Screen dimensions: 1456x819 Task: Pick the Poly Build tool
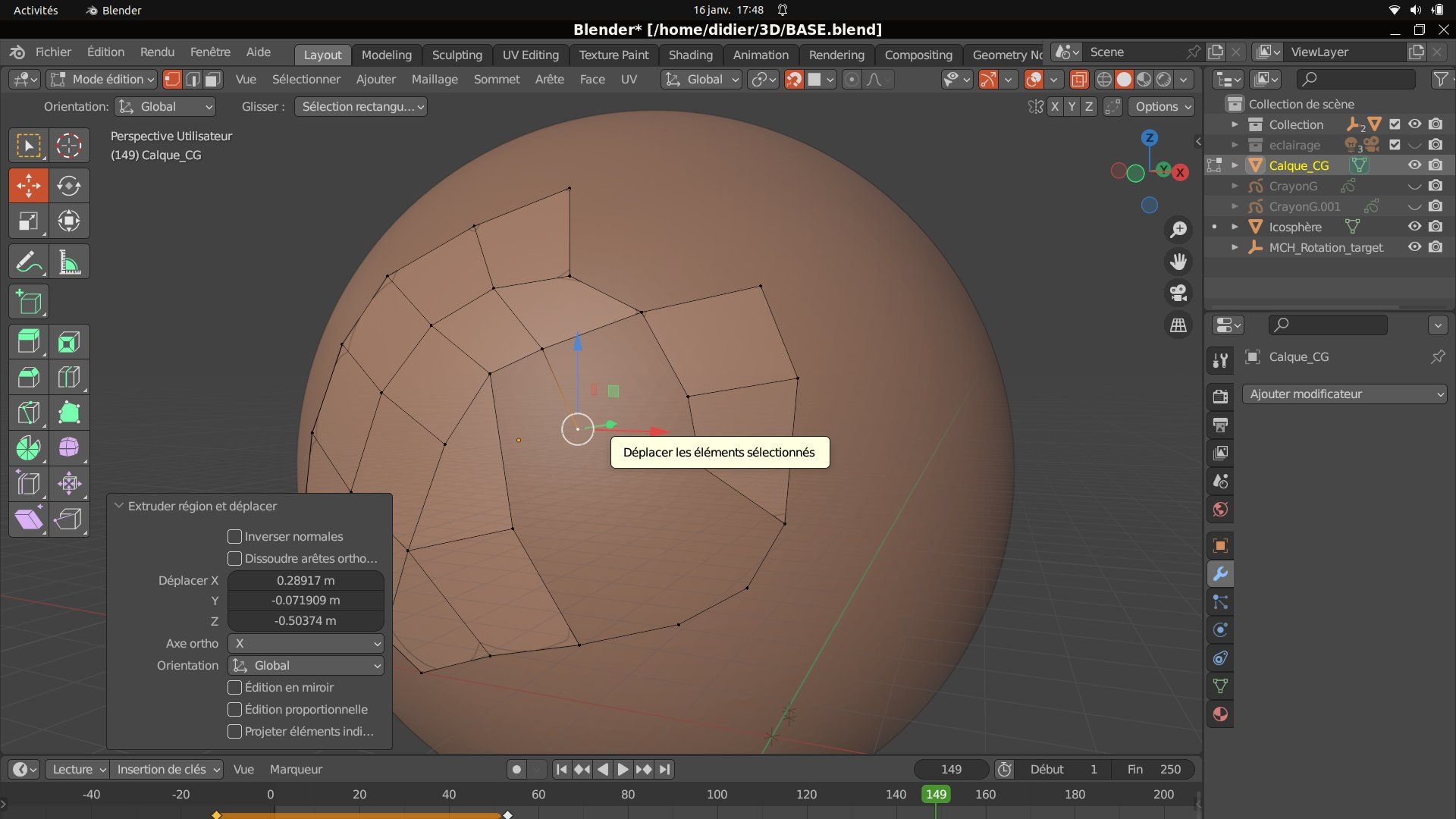point(69,413)
